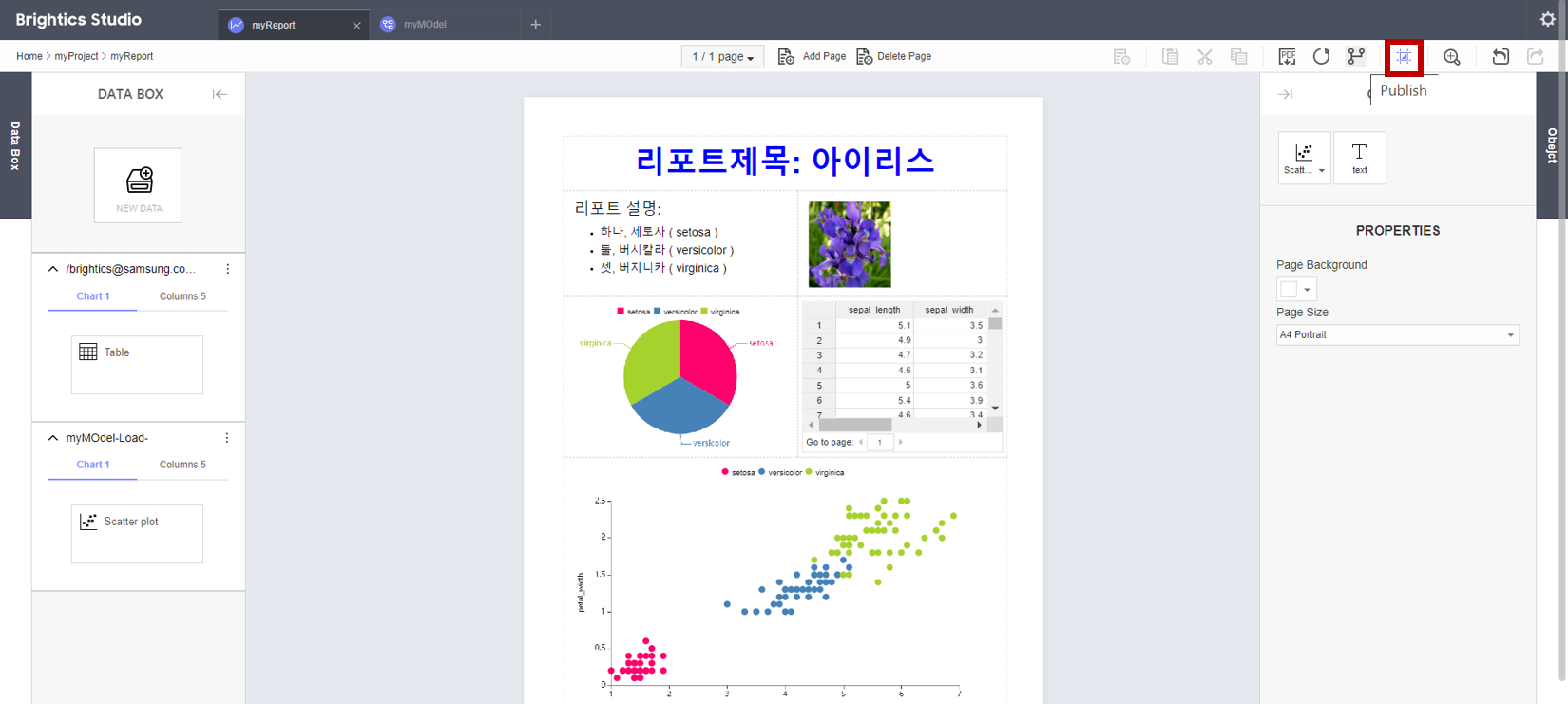Click myReport in breadcrumb
1568x704 pixels.
pos(132,56)
